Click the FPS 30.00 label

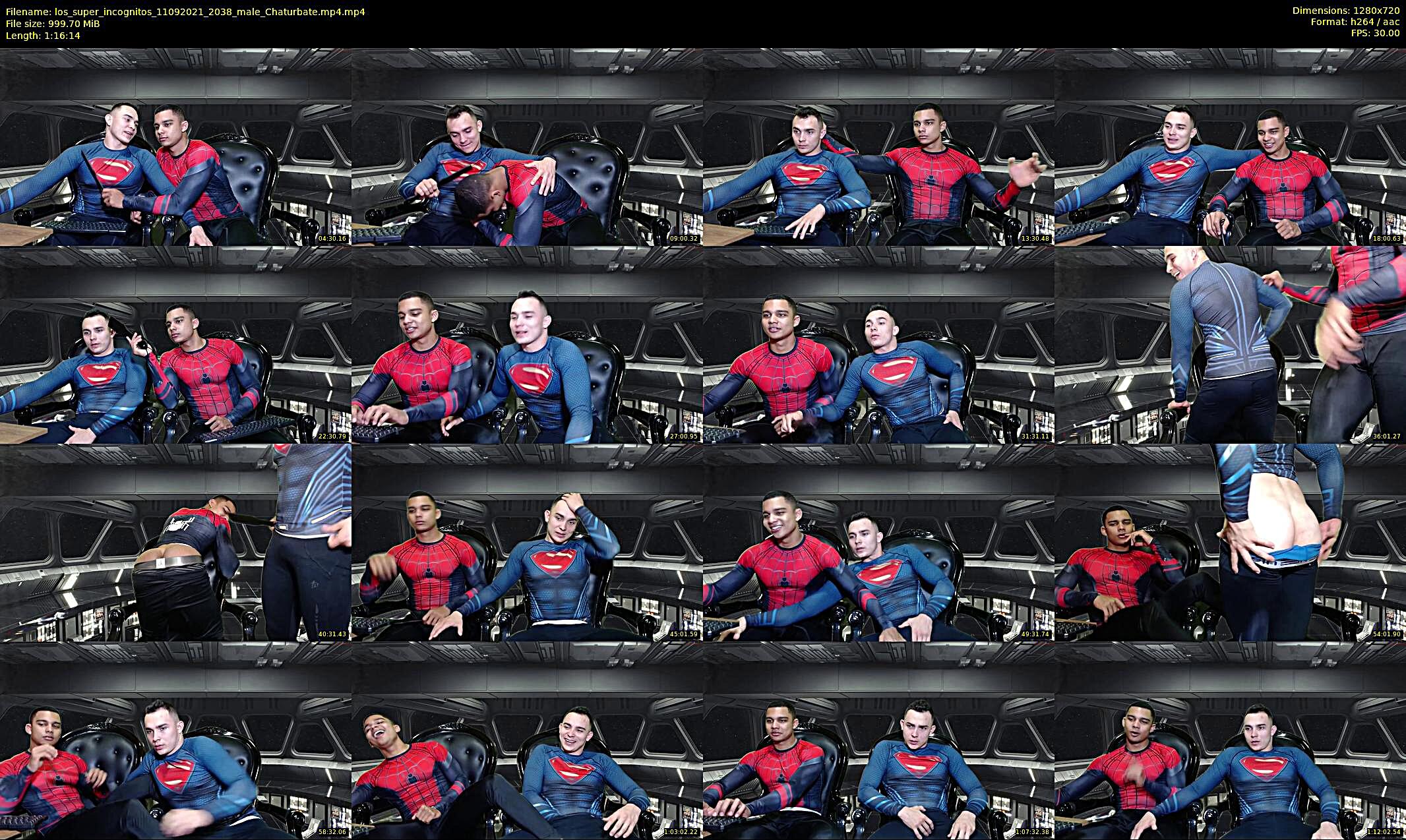click(1375, 33)
